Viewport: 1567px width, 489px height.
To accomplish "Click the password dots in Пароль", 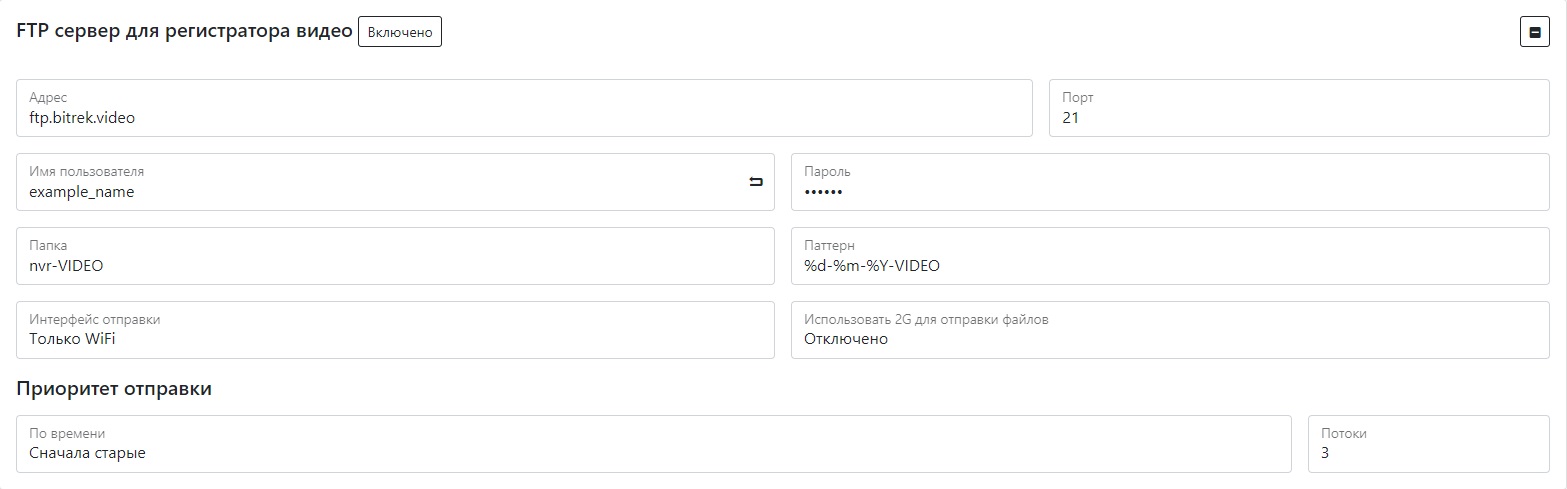I will point(824,192).
